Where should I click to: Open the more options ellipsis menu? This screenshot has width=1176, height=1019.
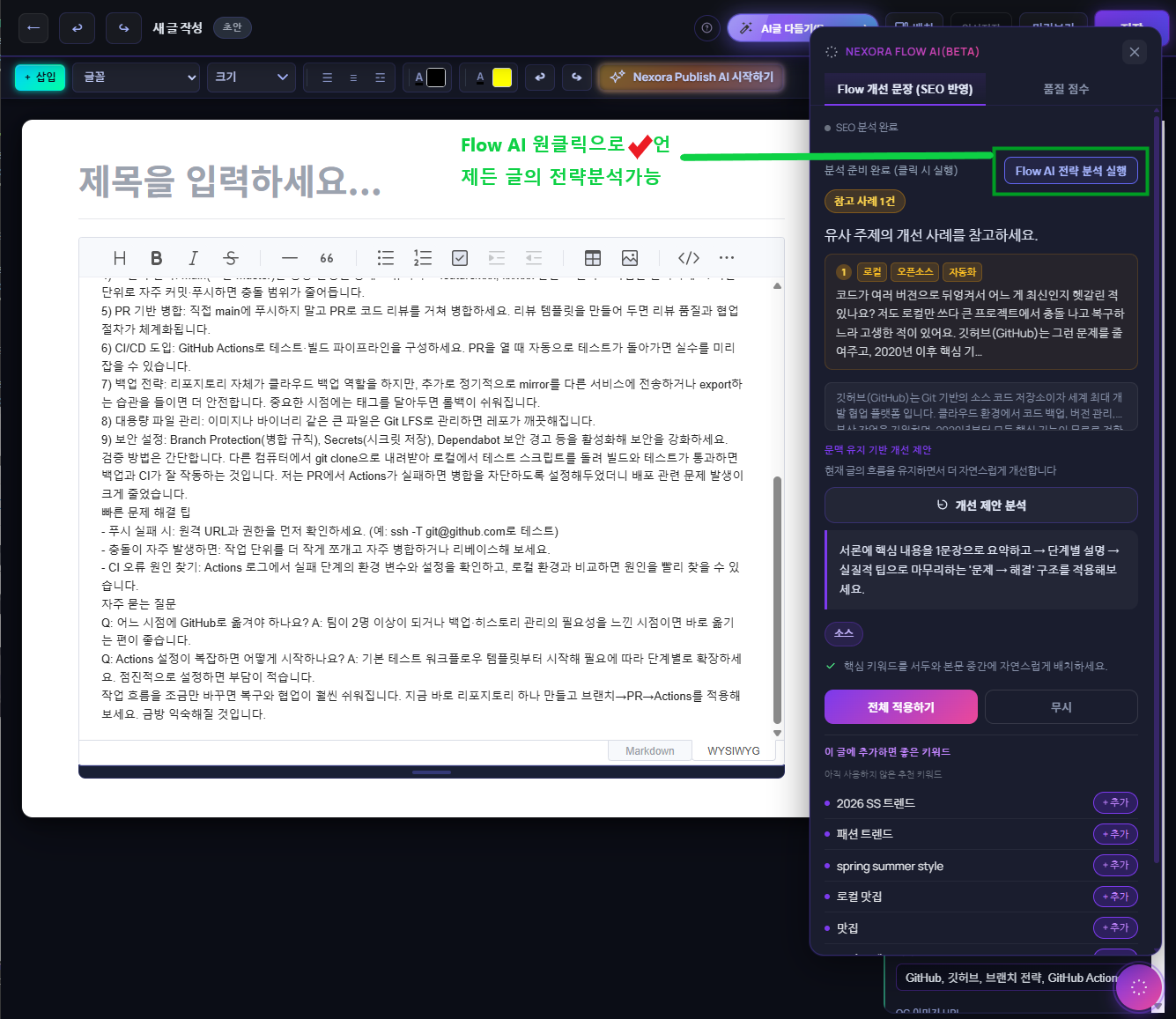(x=726, y=258)
